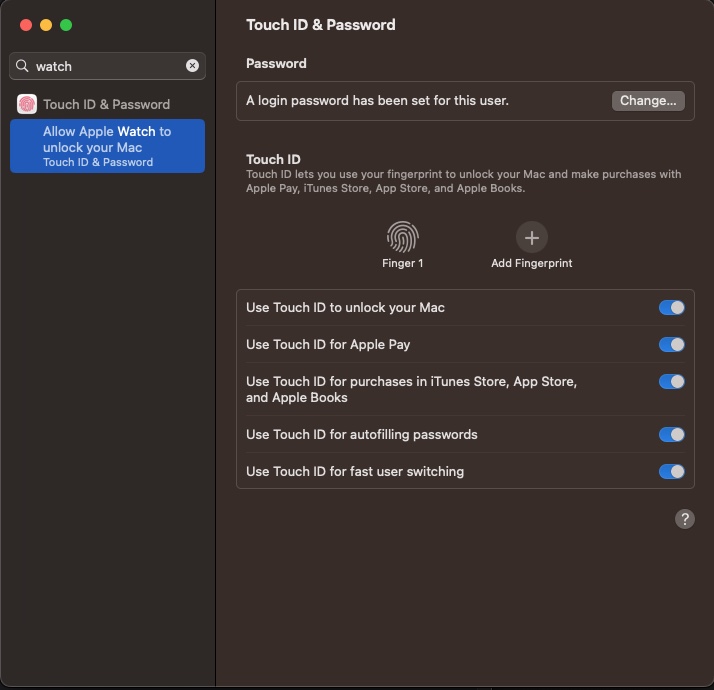
Task: Click the "Touch ID lets you use your fingerprint" description
Action: (464, 181)
